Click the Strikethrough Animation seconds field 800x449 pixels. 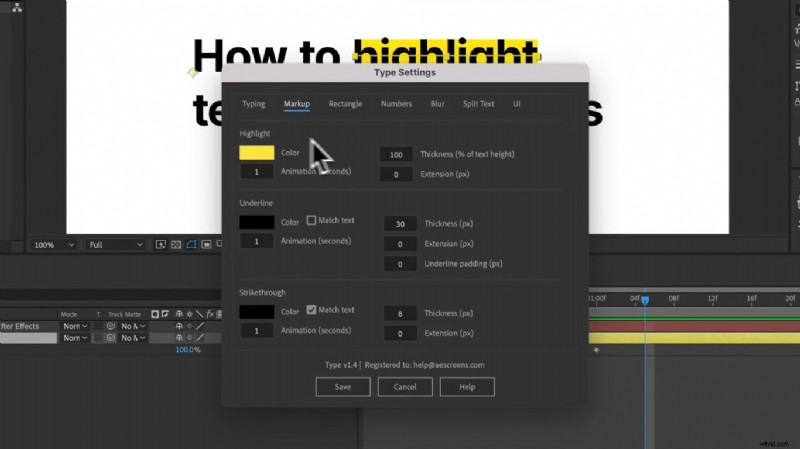point(257,331)
